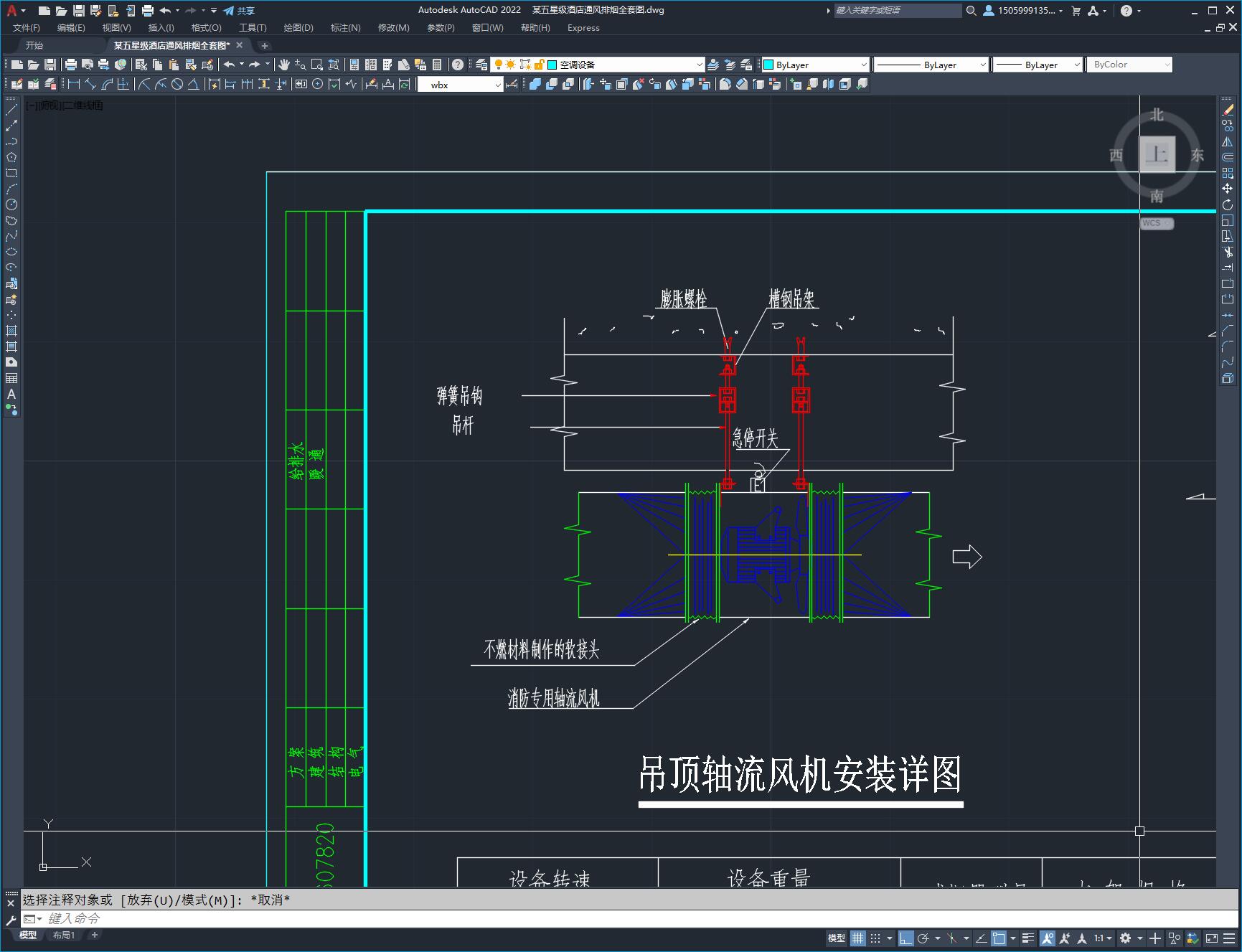Click the WCS label under ViewCube
Viewport: 1242px width, 952px height.
click(x=1157, y=223)
